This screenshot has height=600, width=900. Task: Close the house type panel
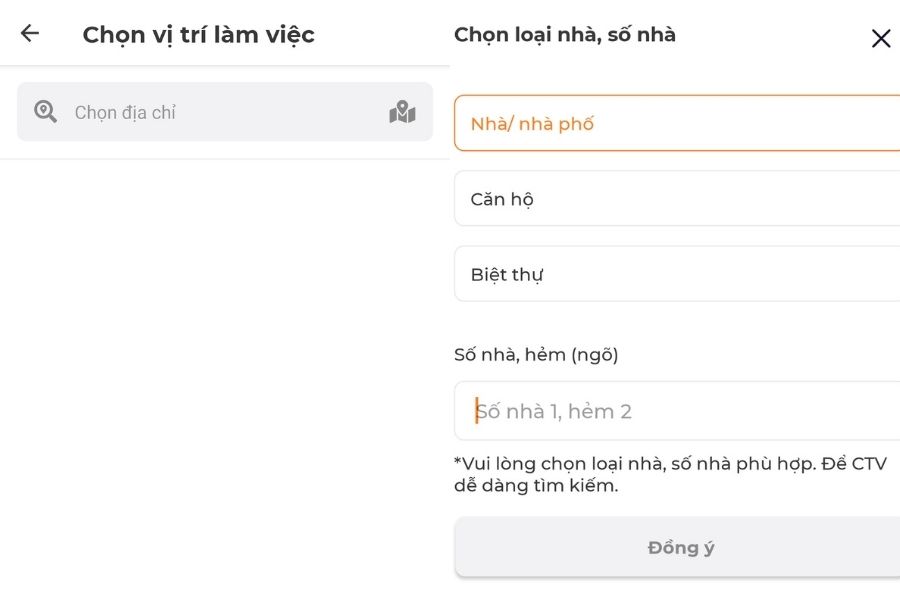(880, 39)
